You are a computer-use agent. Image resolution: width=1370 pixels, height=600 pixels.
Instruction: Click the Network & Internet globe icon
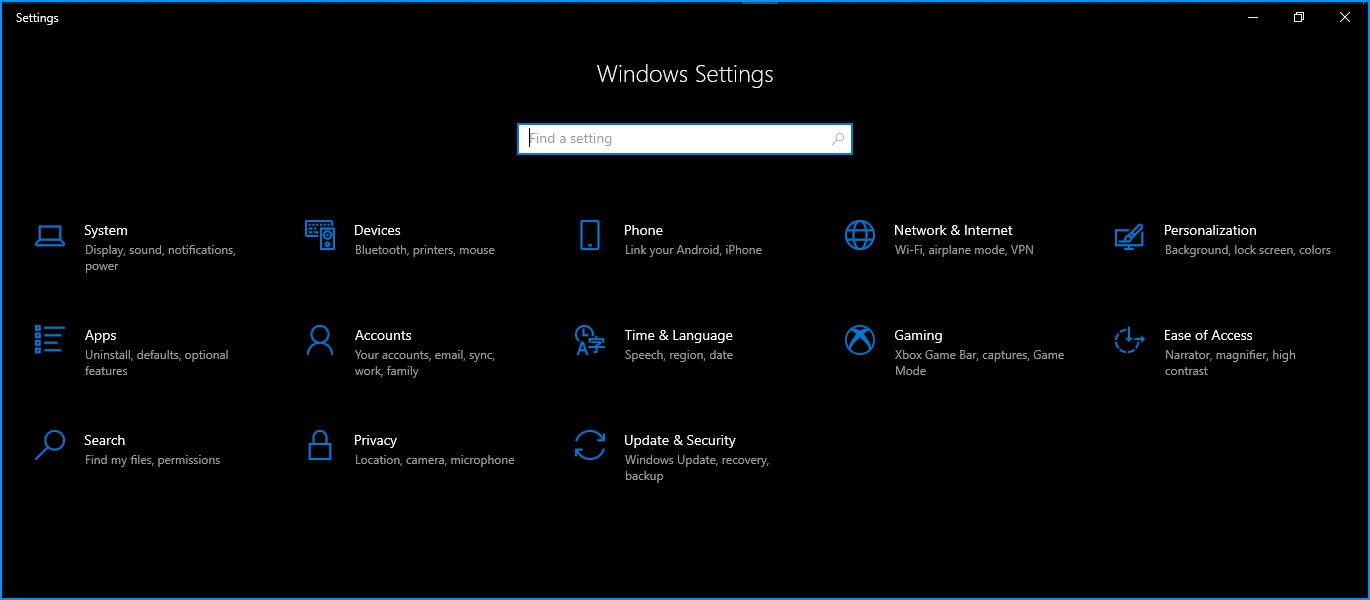(x=860, y=235)
